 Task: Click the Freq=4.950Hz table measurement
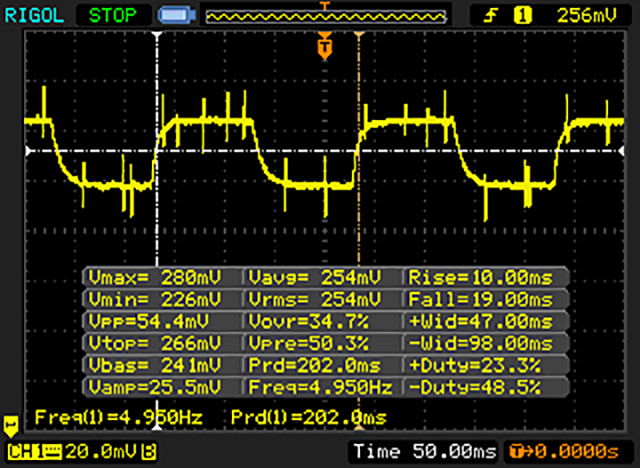[320, 387]
